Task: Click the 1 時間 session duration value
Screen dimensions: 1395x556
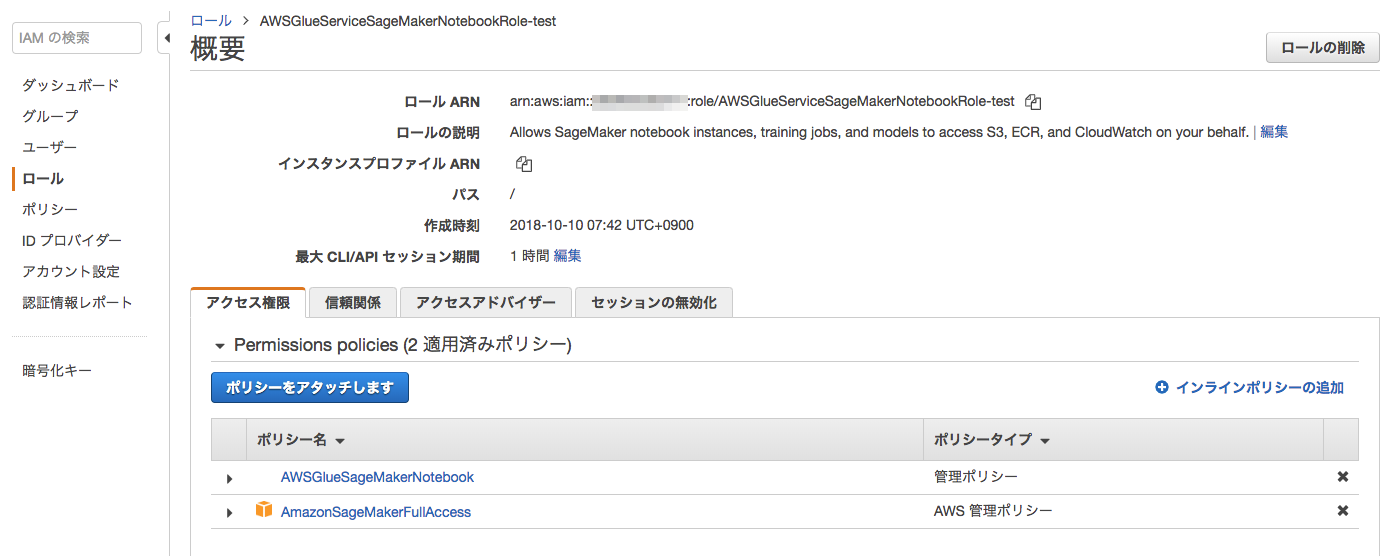Action: point(529,256)
